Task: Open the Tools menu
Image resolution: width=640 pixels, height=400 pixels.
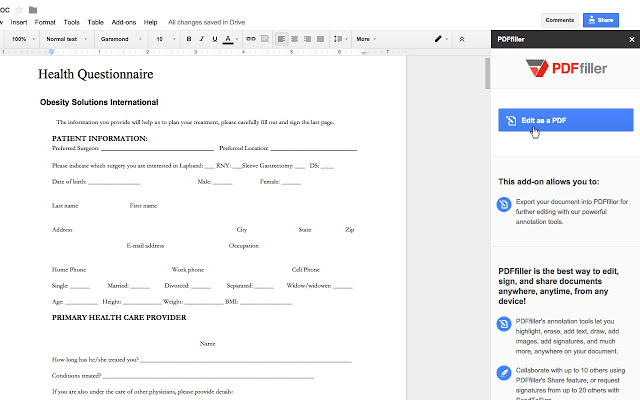Action: [x=71, y=22]
